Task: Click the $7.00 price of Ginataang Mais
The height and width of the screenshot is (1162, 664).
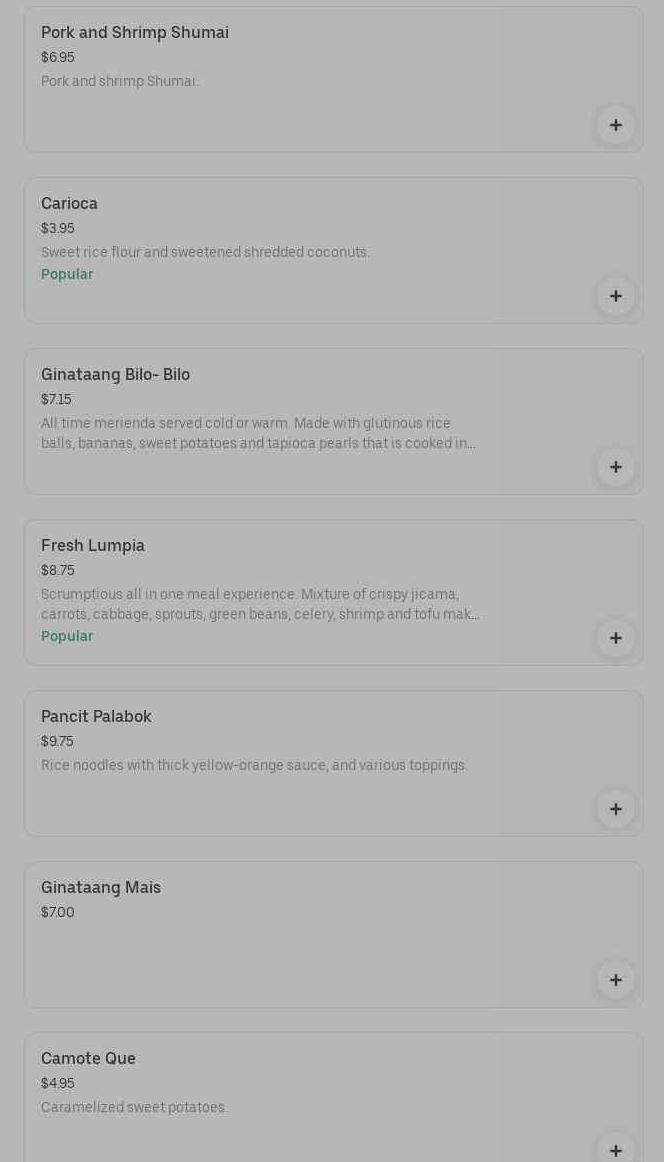Action: click(x=58, y=913)
